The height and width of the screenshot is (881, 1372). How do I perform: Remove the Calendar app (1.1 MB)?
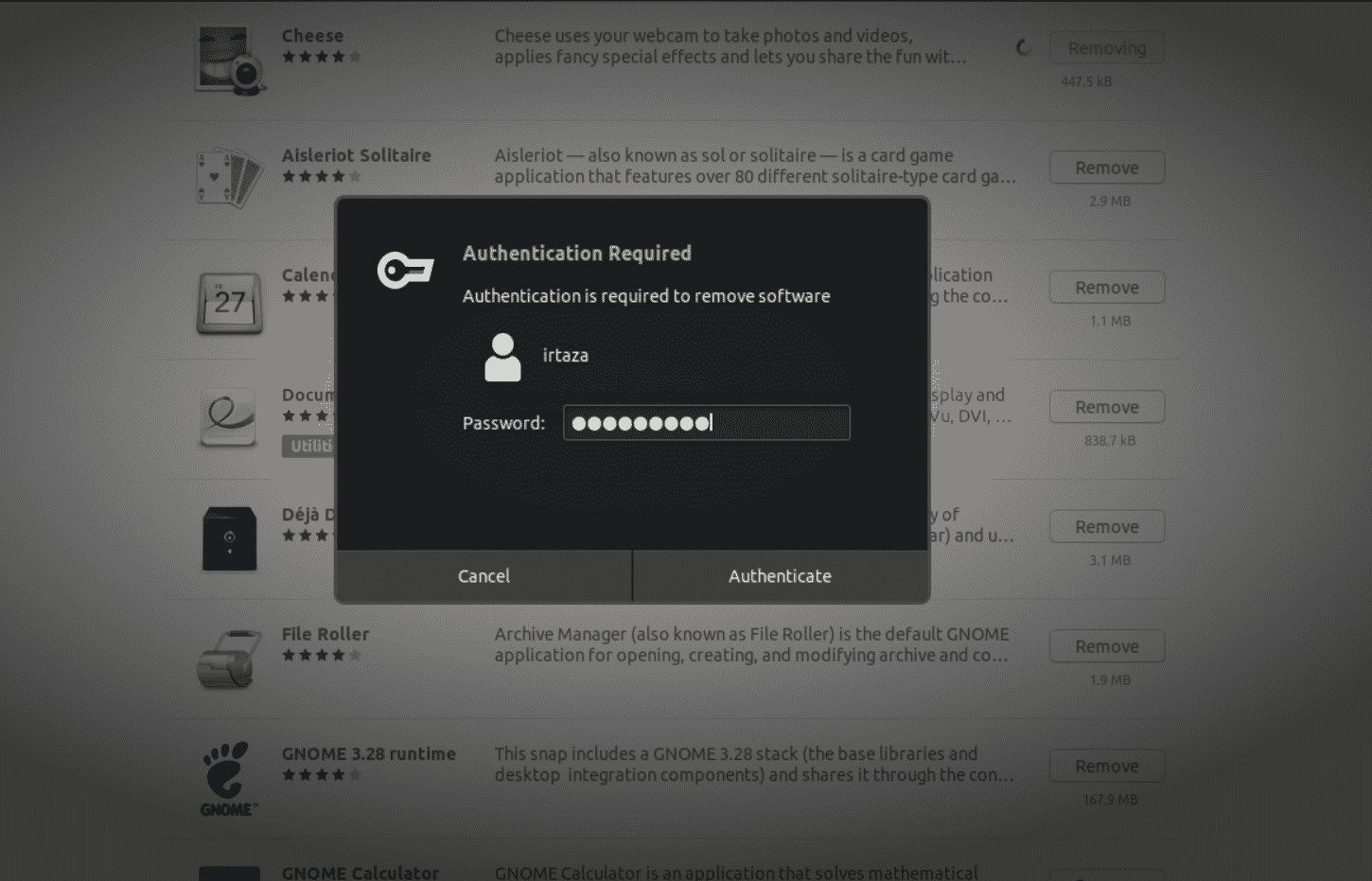tap(1106, 287)
